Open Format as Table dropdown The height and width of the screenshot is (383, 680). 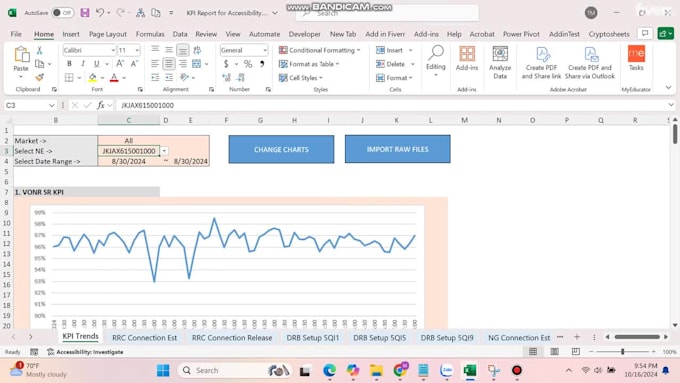coord(309,64)
